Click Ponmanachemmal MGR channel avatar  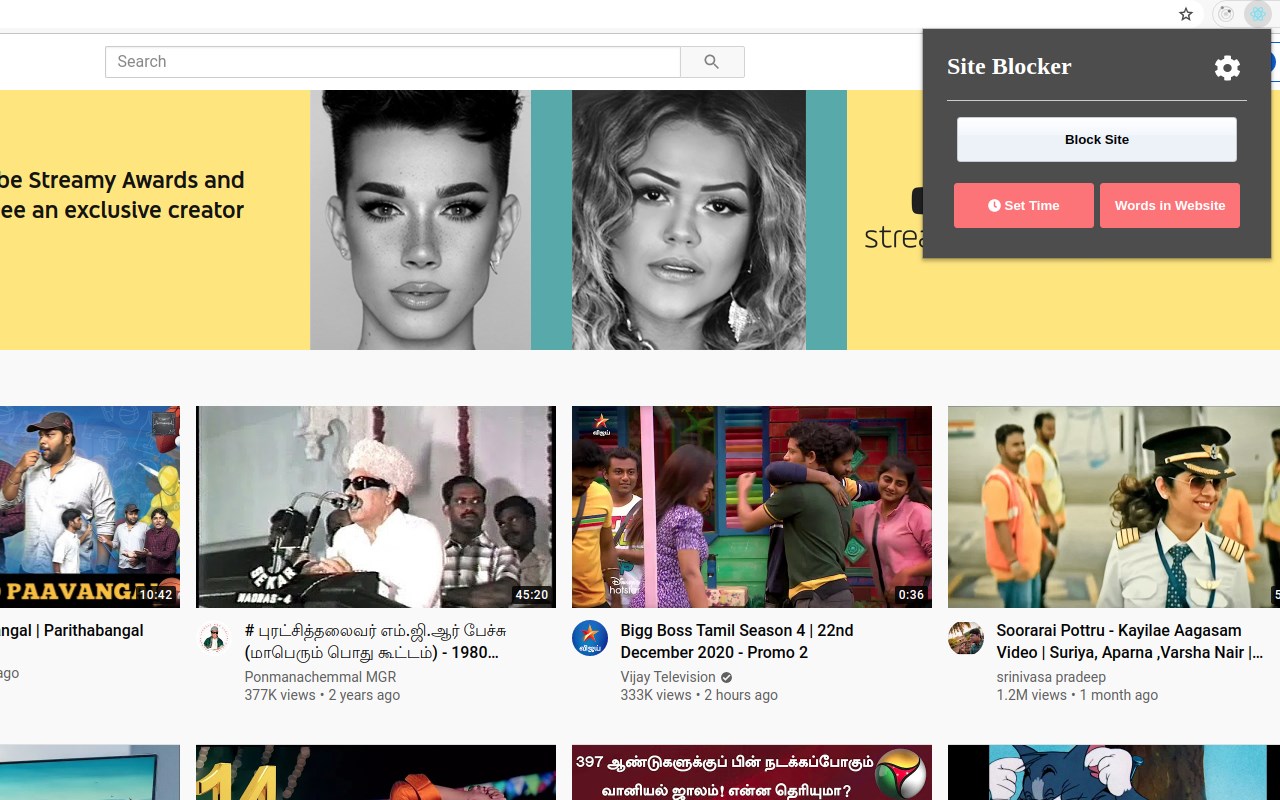click(214, 638)
